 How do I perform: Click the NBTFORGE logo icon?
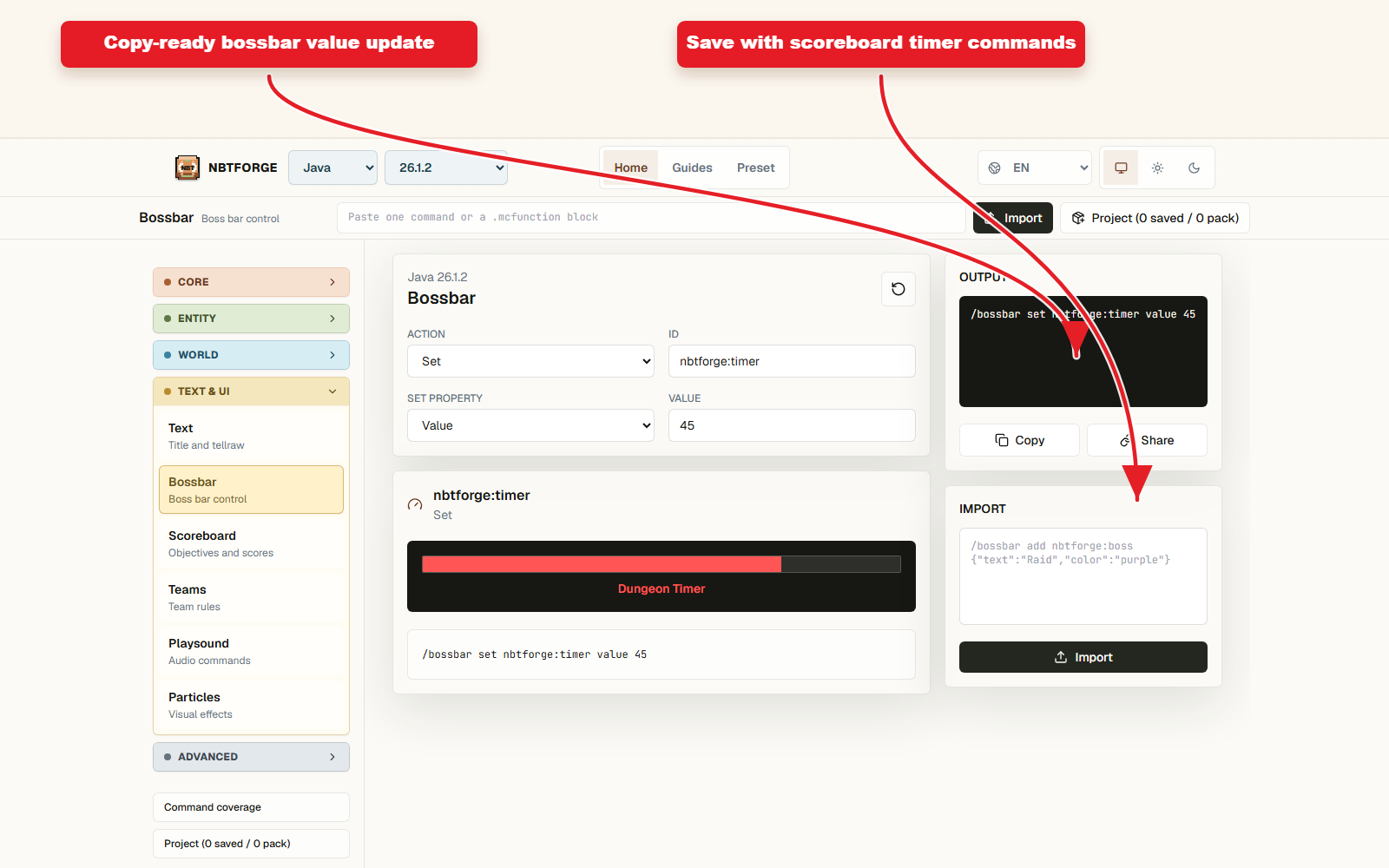click(x=188, y=168)
